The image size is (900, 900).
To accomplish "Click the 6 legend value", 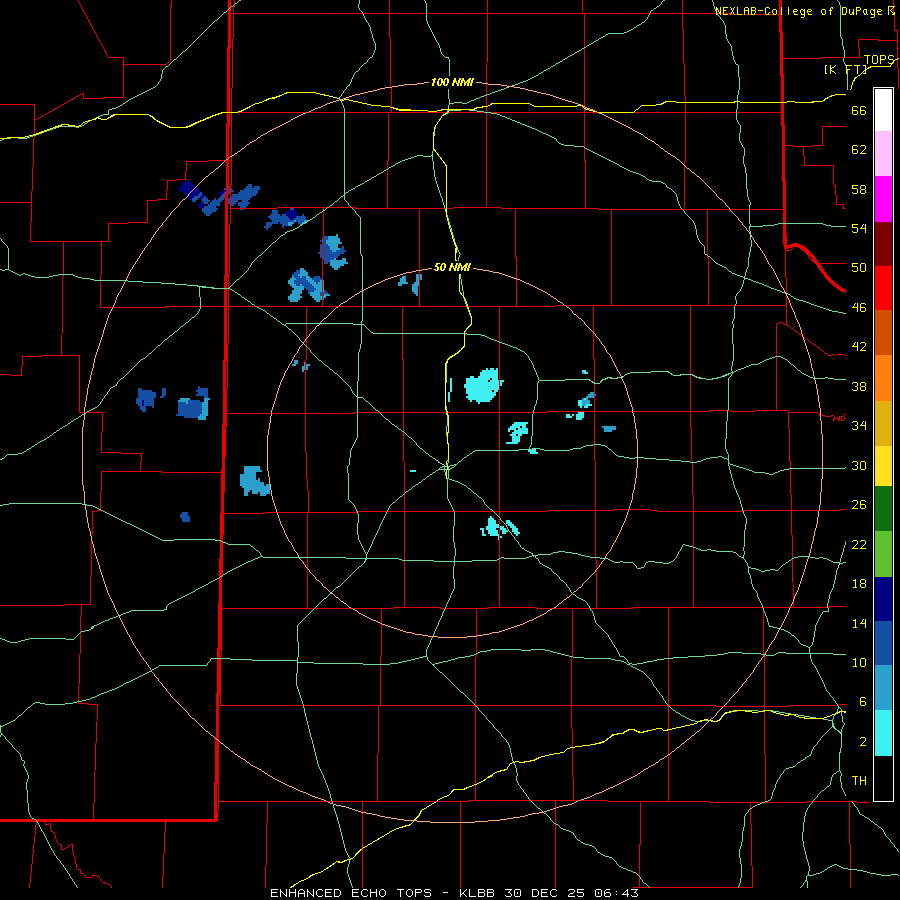I will (862, 702).
